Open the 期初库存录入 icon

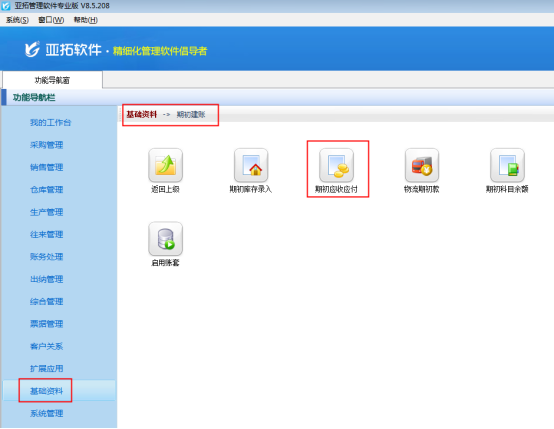[x=251, y=165]
